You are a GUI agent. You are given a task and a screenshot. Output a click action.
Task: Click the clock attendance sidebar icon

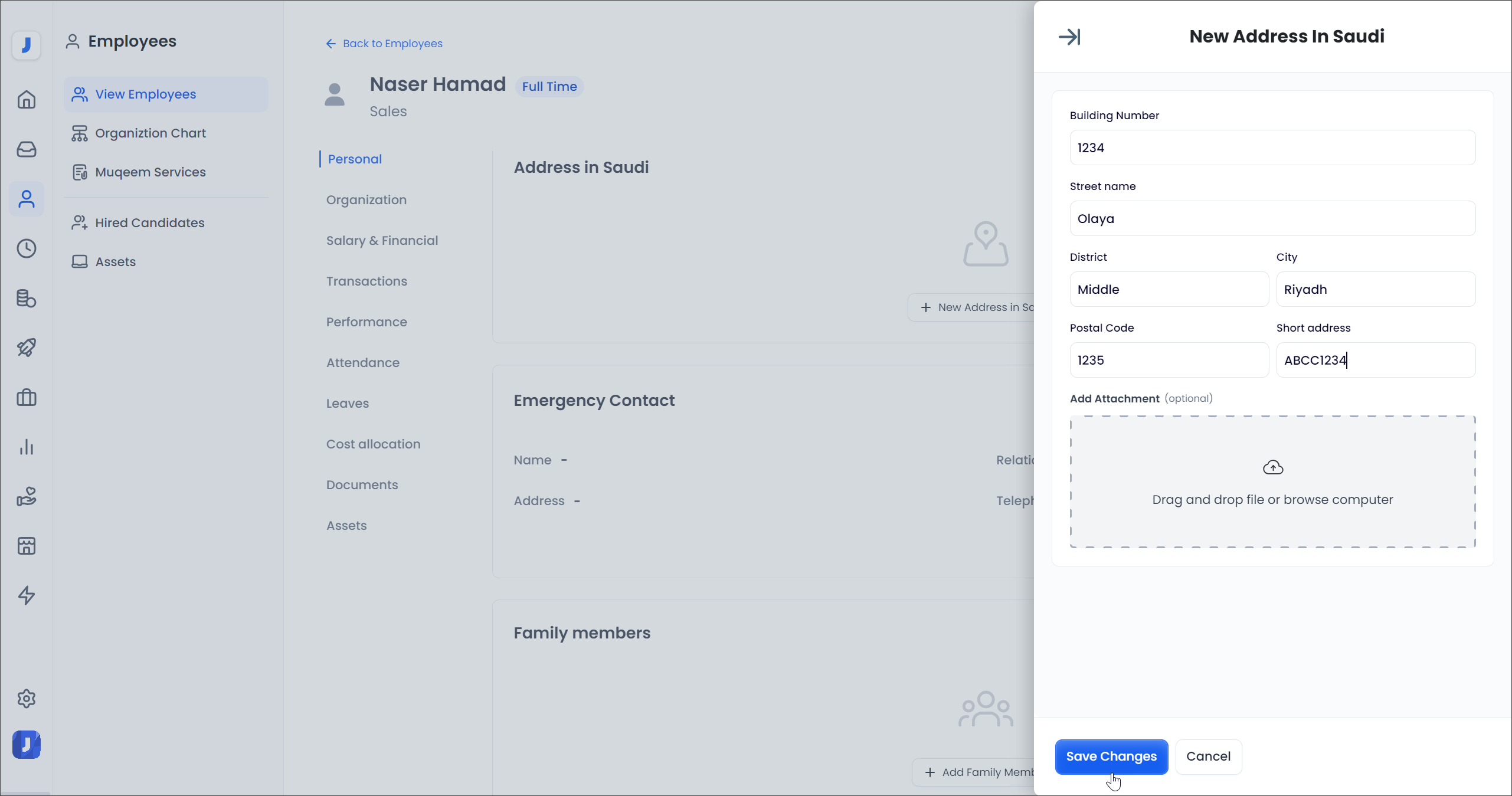point(27,248)
